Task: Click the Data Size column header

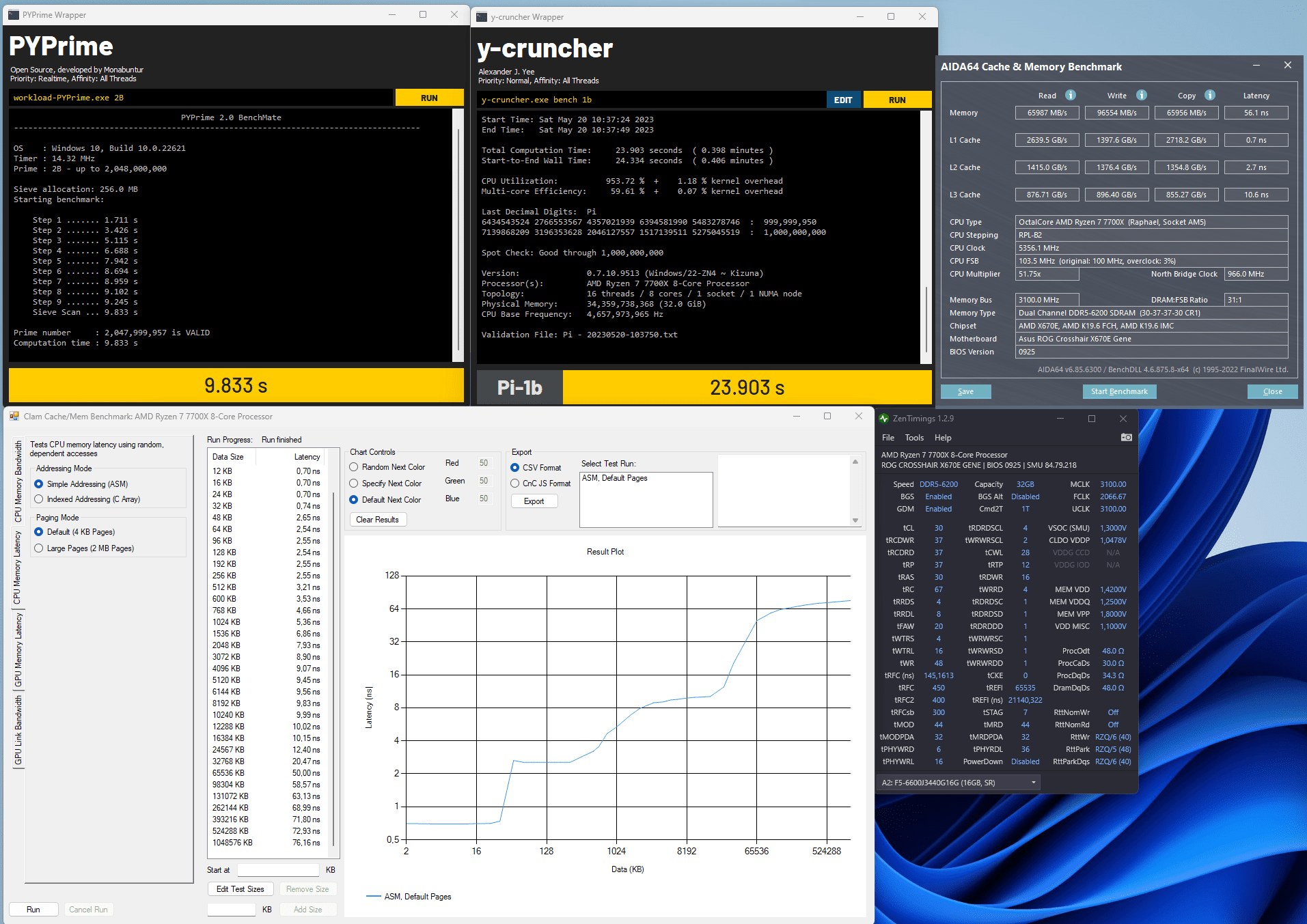Action: coord(228,457)
